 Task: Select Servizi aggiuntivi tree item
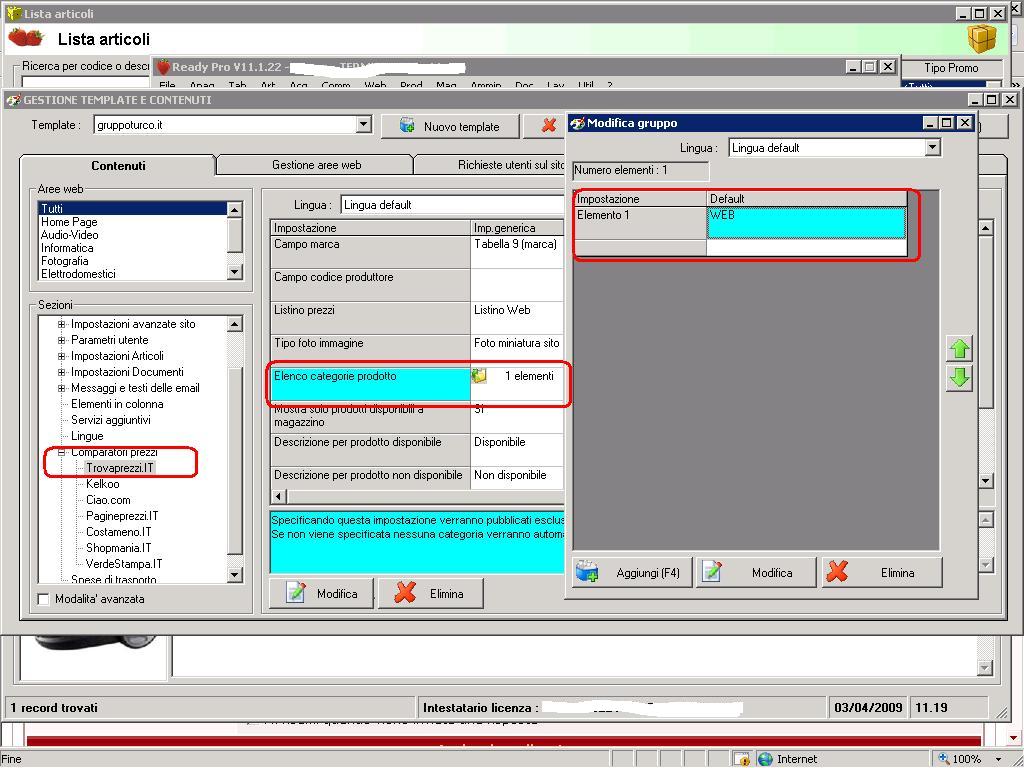point(111,420)
